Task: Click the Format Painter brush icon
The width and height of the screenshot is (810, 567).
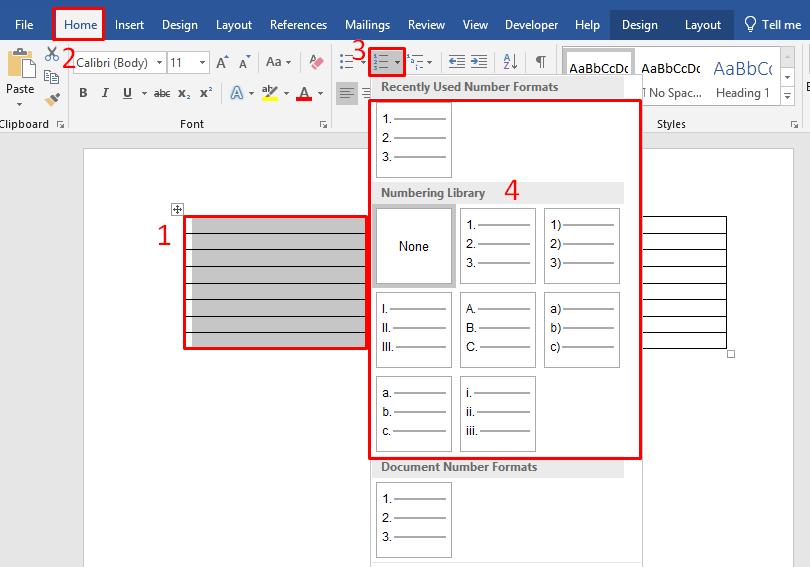Action: (x=52, y=99)
